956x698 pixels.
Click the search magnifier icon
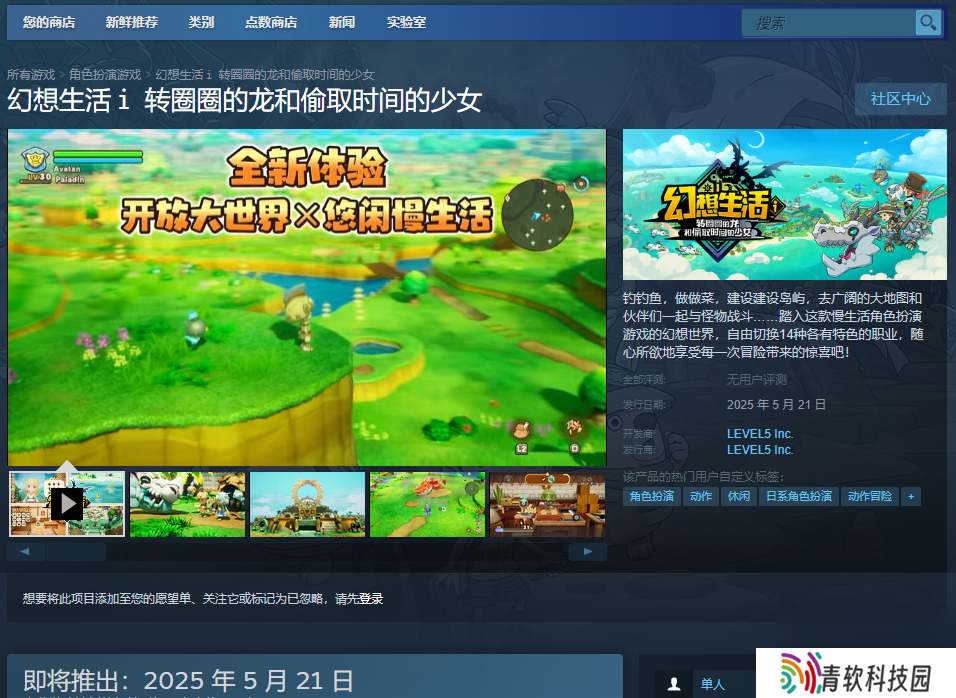point(928,22)
